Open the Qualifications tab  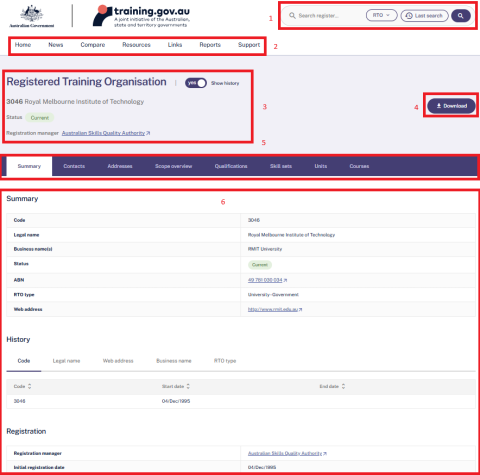click(231, 166)
